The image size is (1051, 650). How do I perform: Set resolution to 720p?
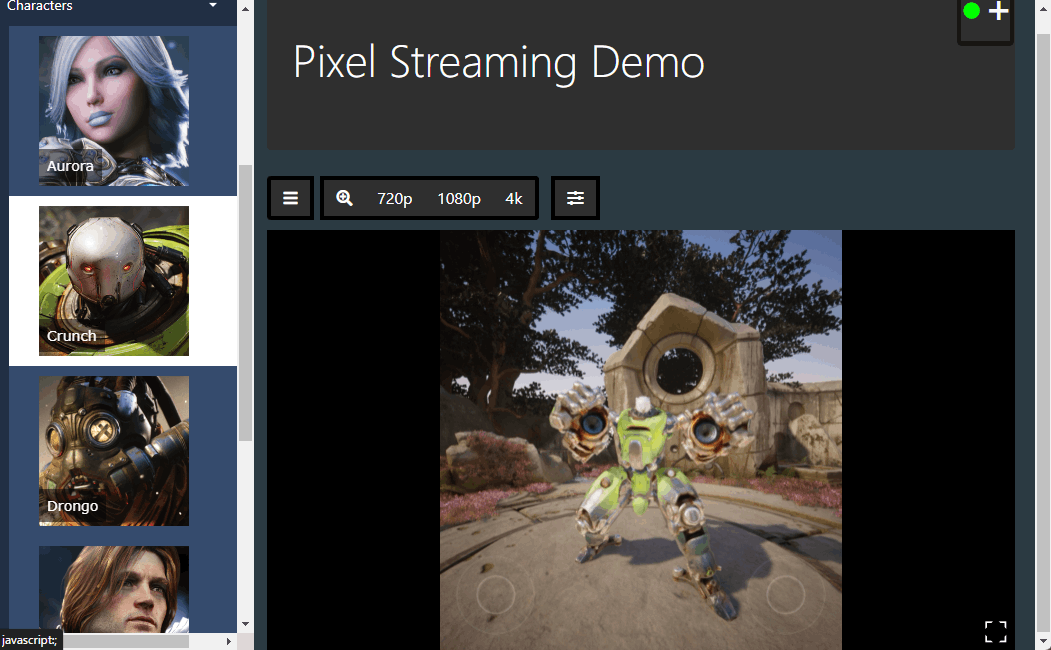[x=394, y=199]
